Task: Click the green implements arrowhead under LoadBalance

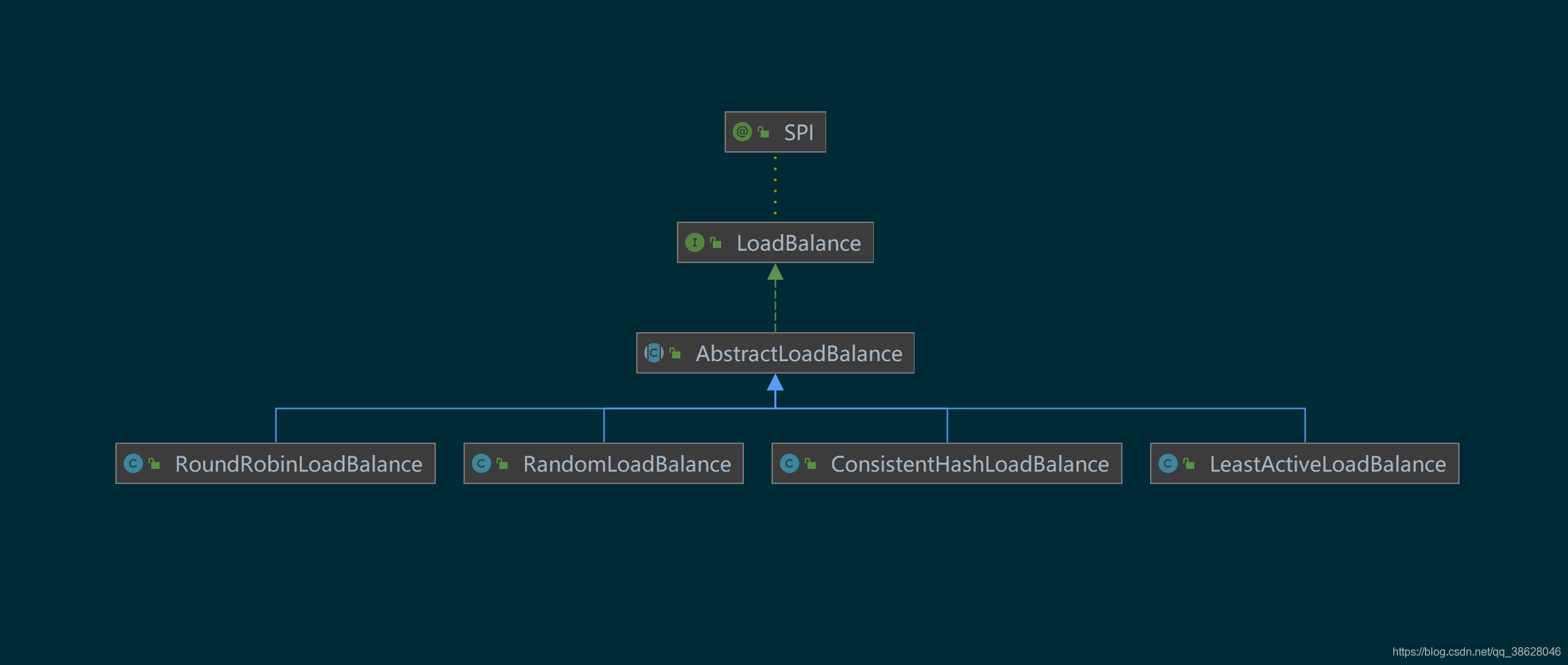Action: click(x=775, y=272)
